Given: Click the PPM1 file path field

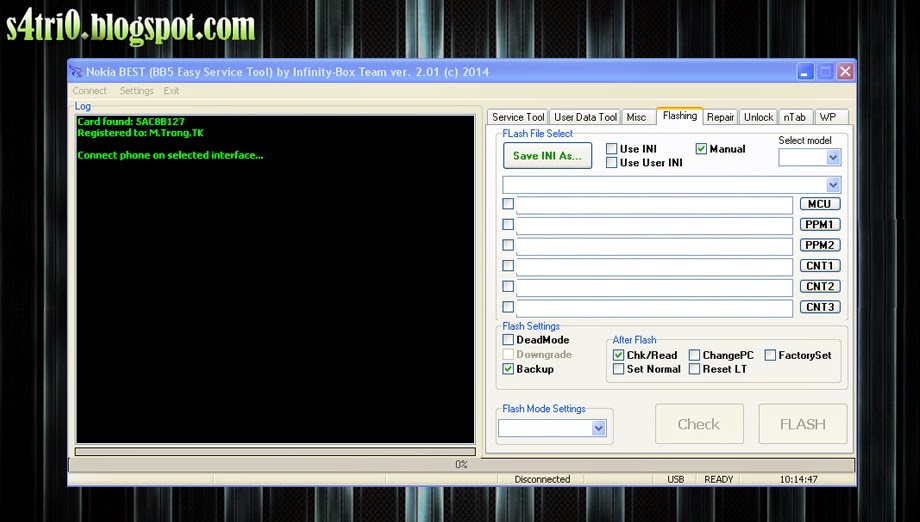Looking at the screenshot, I should pos(654,225).
